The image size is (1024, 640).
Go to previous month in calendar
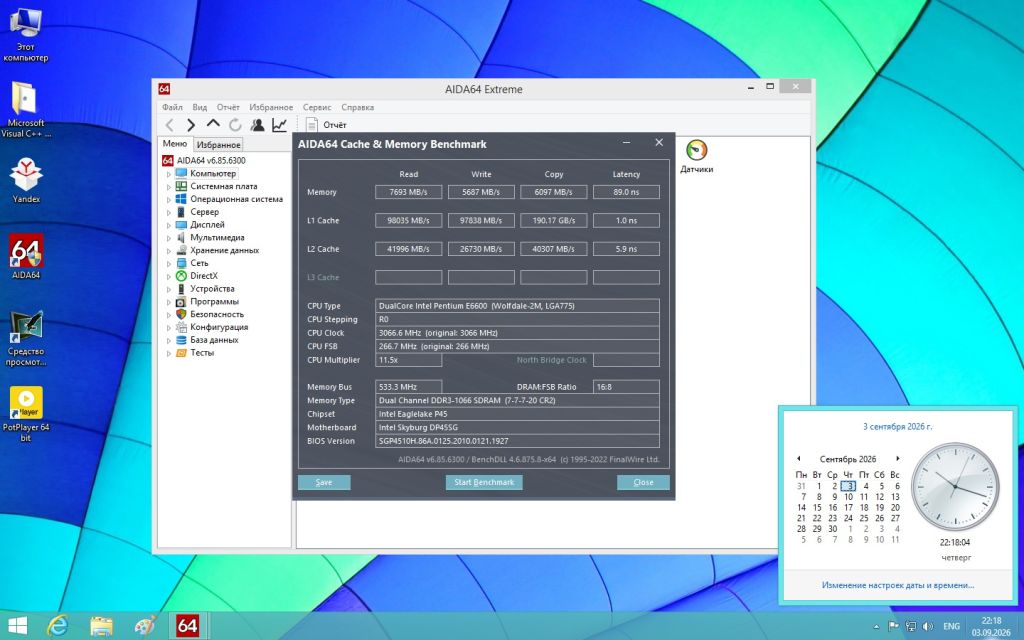(798, 458)
